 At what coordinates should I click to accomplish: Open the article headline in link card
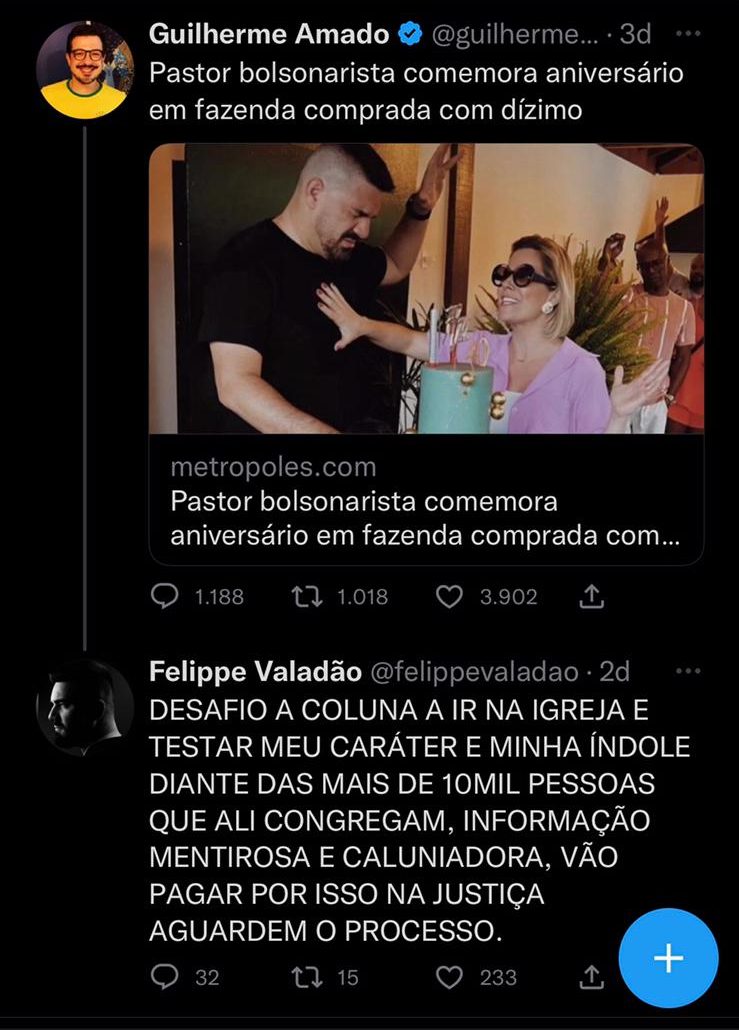(x=424, y=519)
